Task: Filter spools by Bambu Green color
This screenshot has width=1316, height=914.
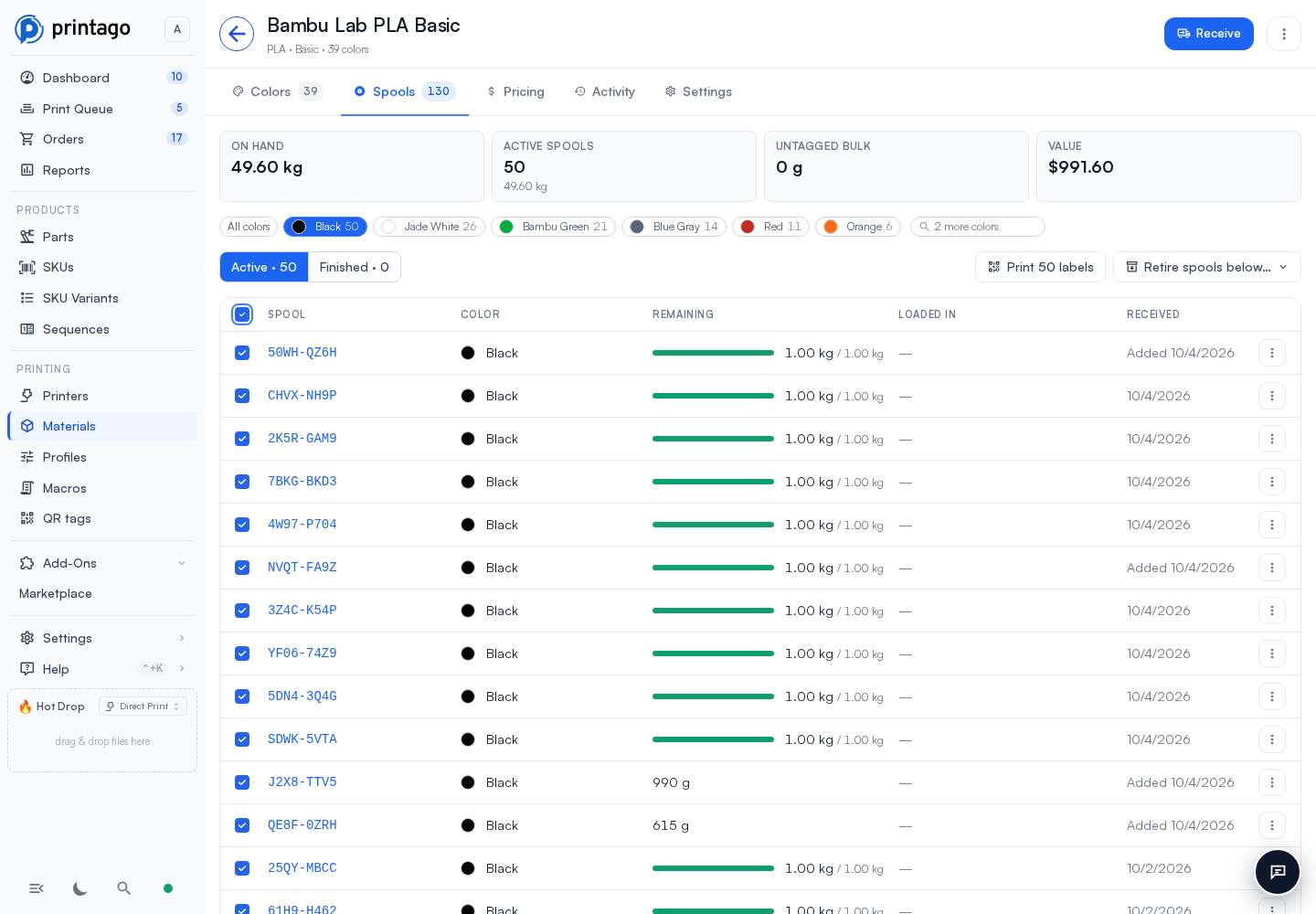Action: [553, 227]
